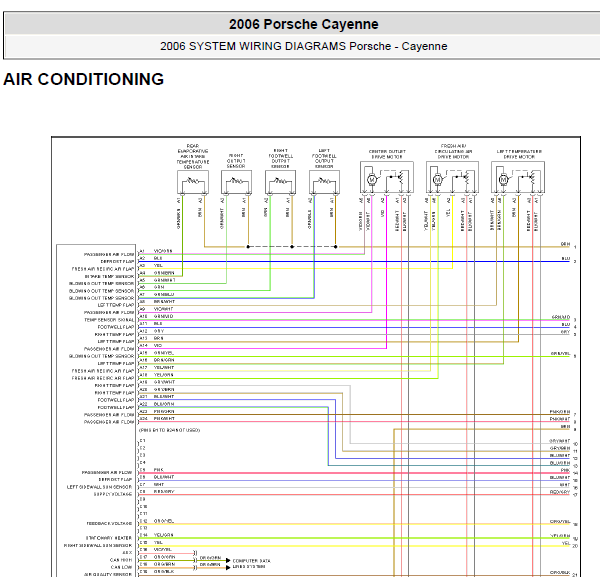Select the Rear Evaporative Air Temperature Sensor symbol

[193, 182]
